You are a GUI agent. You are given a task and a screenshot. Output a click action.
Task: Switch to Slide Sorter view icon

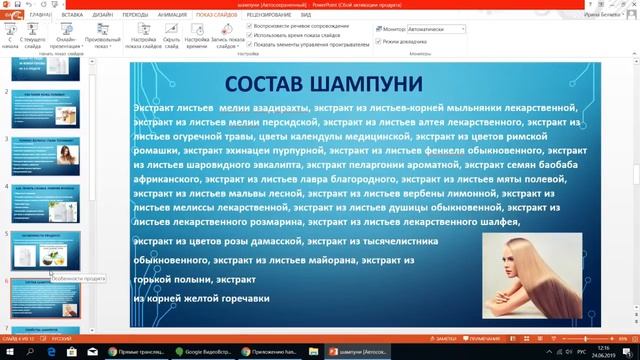527,339
